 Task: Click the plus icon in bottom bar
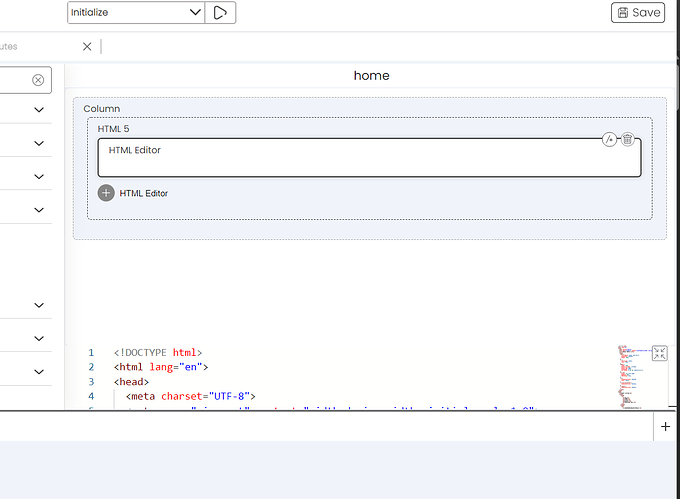(x=665, y=427)
